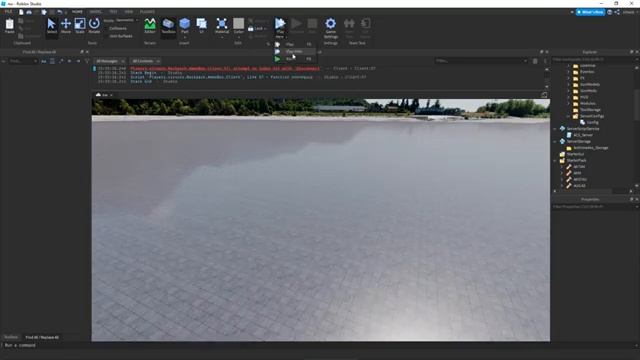Switch to the VIEW ribbon tab
The height and width of the screenshot is (360, 640).
pyautogui.click(x=129, y=12)
